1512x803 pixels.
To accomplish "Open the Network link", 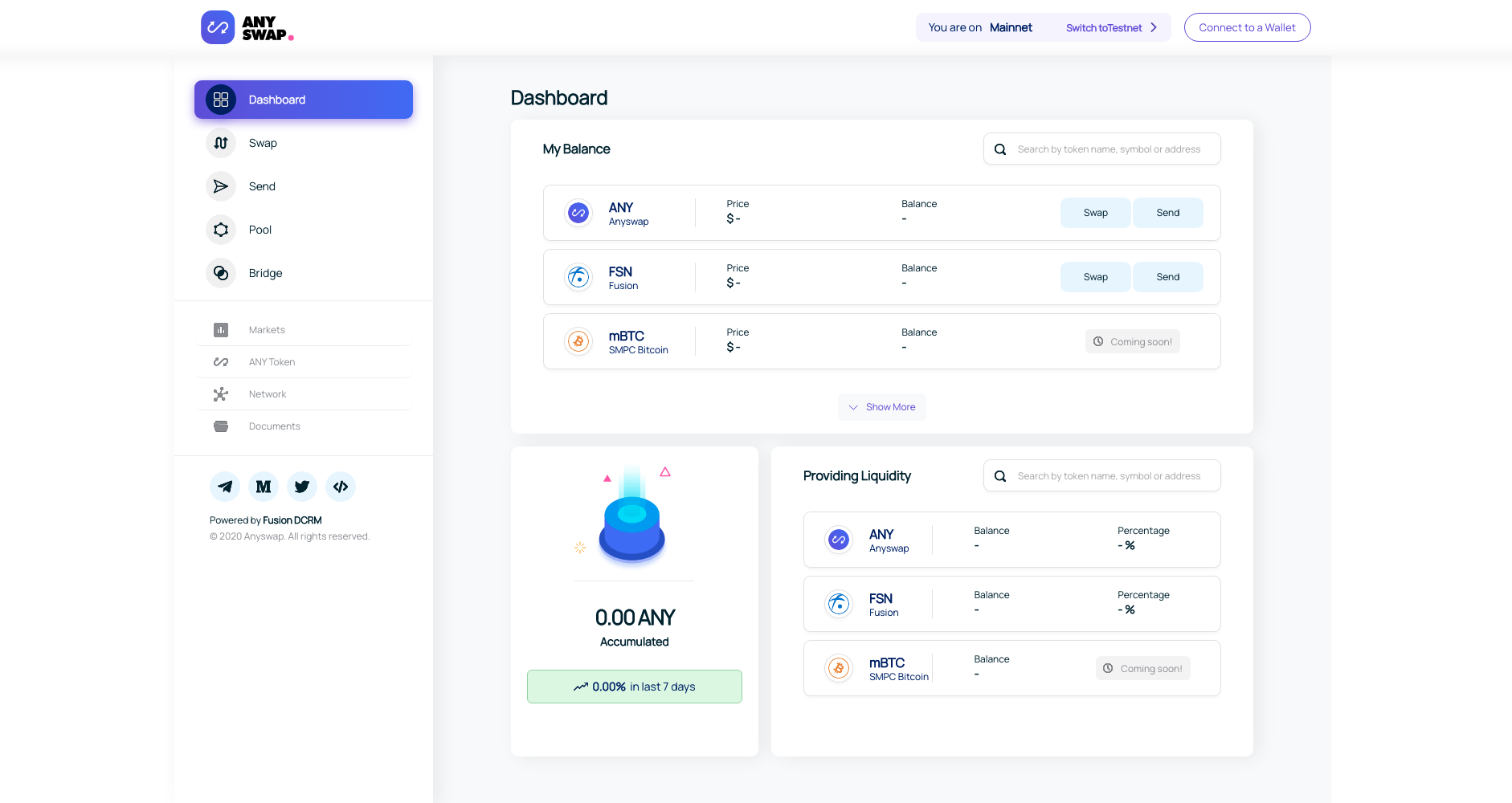I will pos(304,394).
